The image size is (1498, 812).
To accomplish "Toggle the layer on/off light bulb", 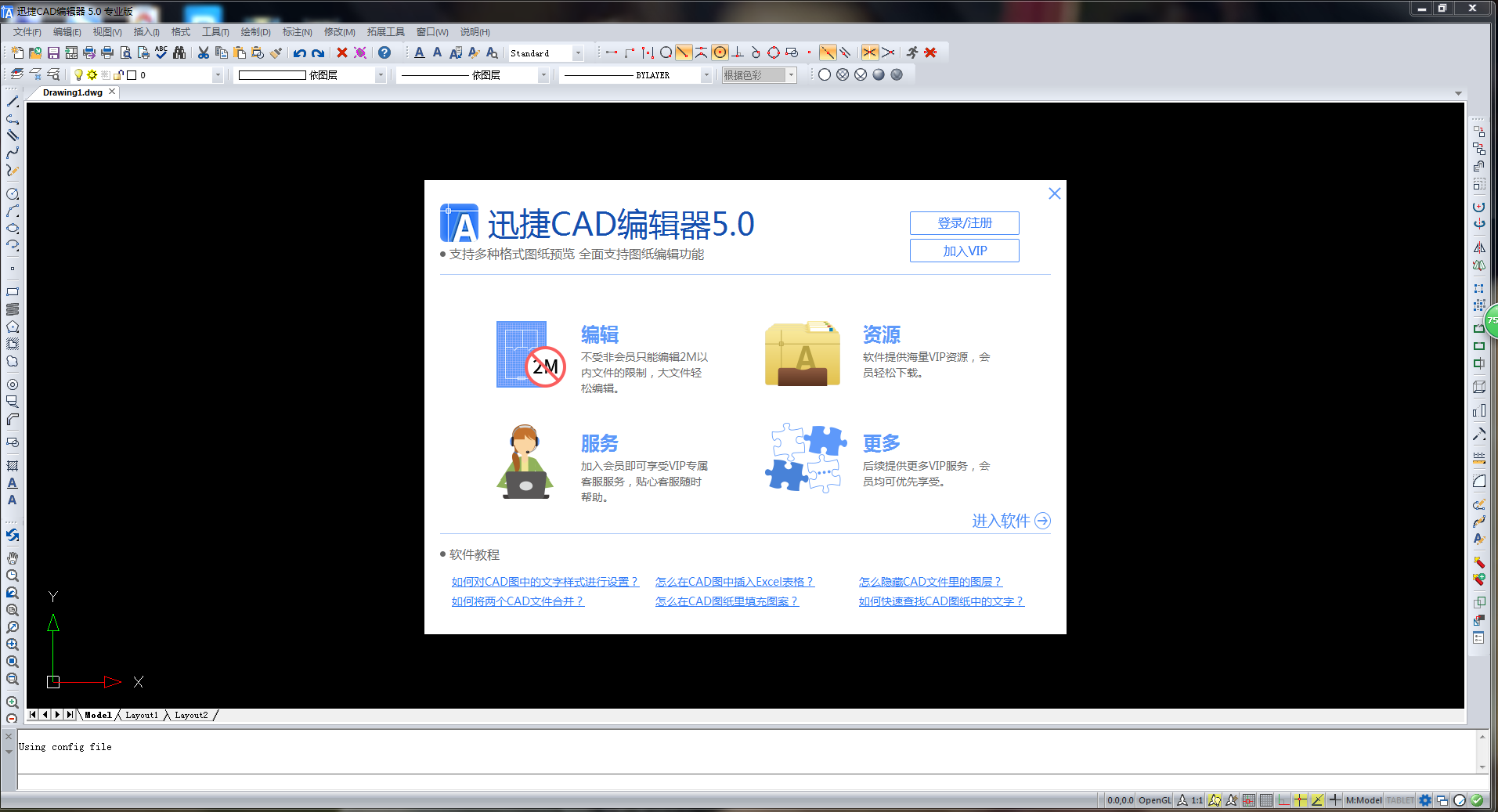I will (78, 74).
